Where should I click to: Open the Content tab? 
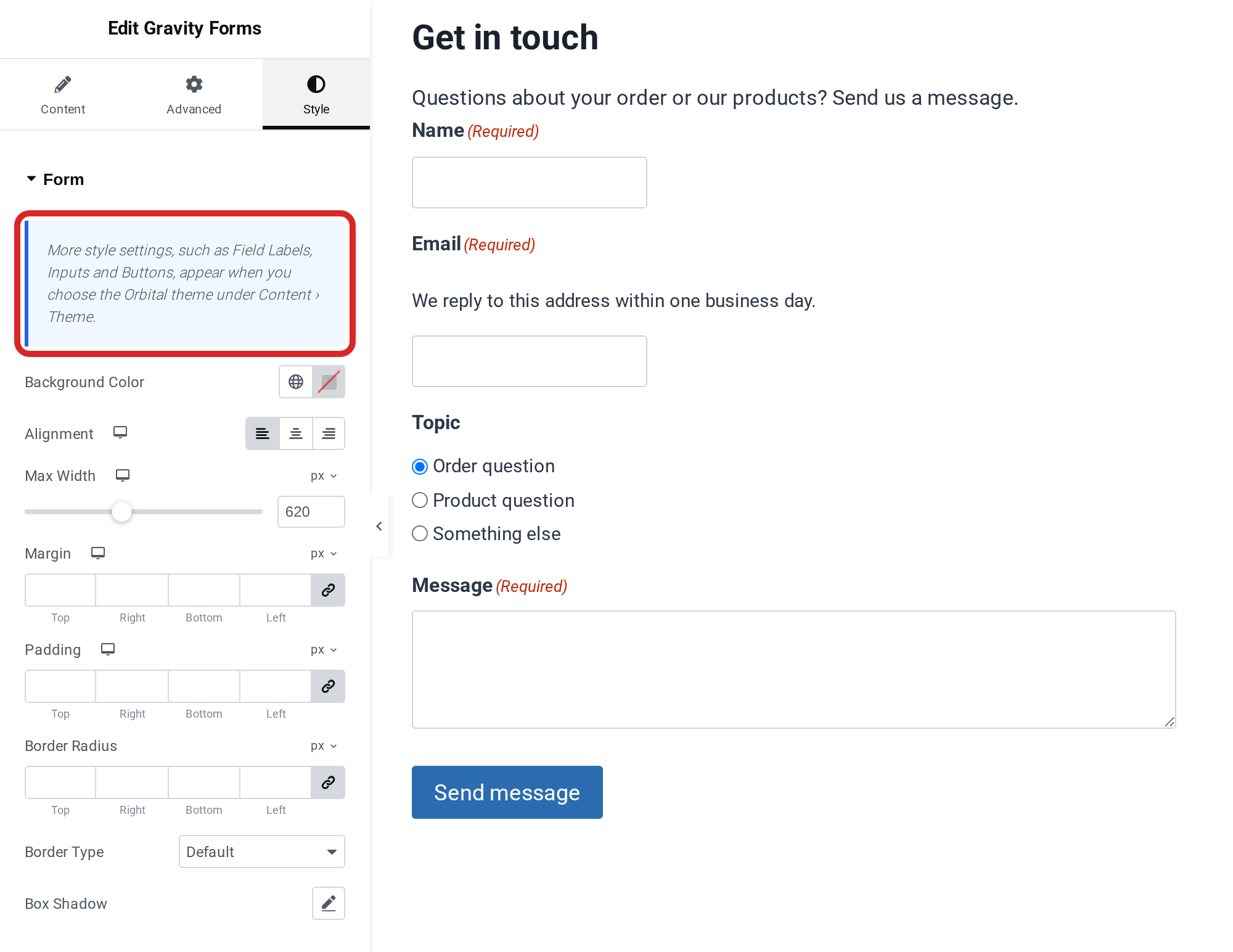pyautogui.click(x=63, y=95)
